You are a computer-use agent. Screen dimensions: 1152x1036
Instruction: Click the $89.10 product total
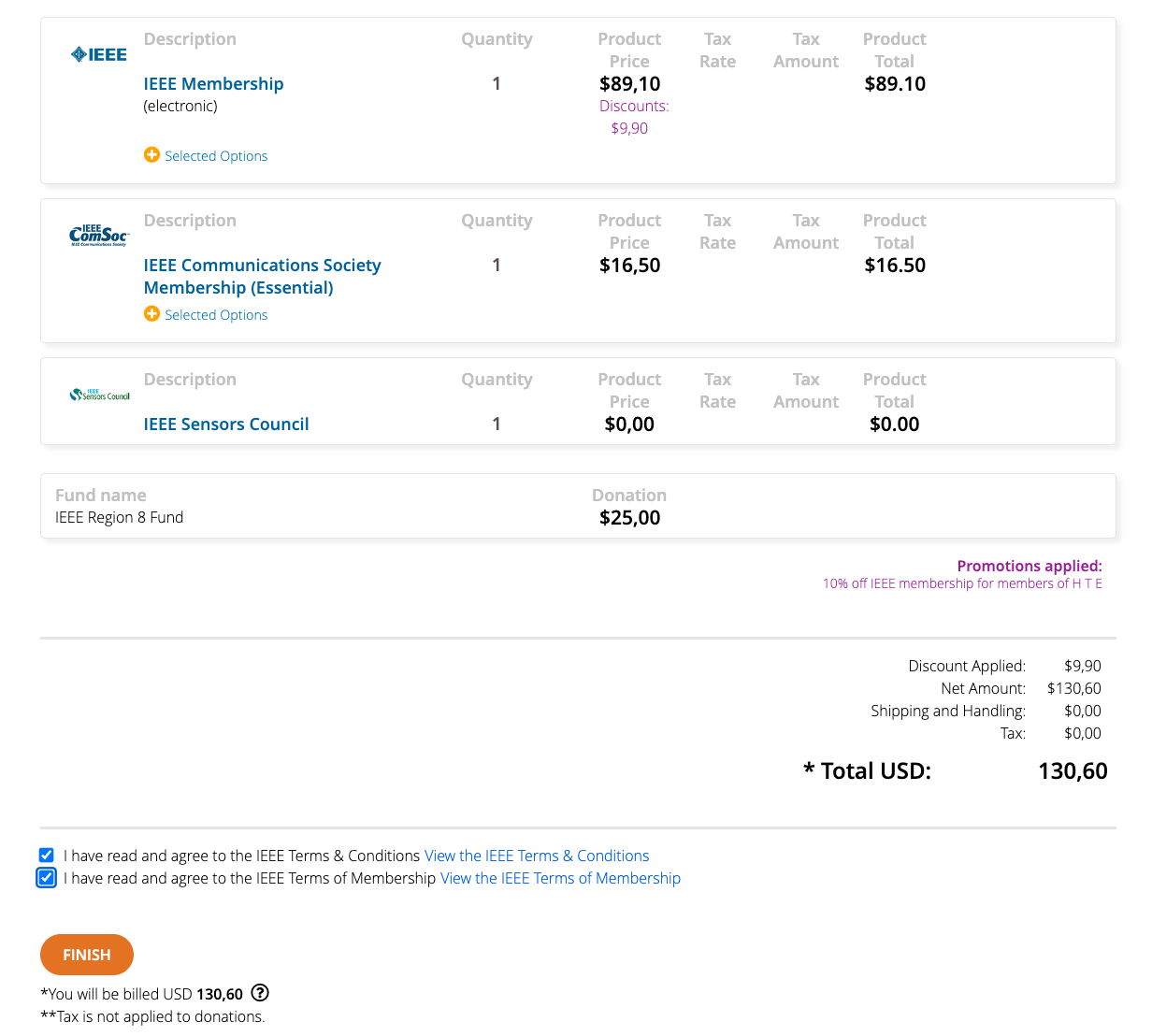coord(895,83)
